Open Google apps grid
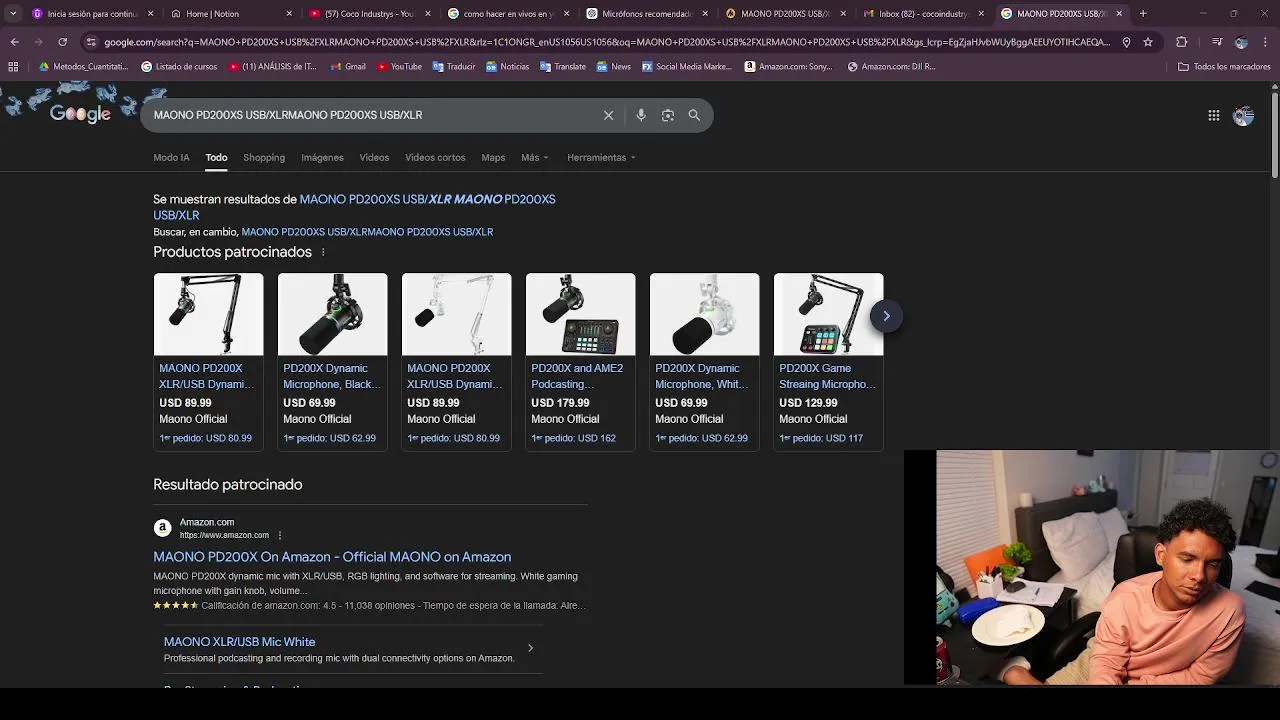The width and height of the screenshot is (1280, 720). click(1214, 116)
